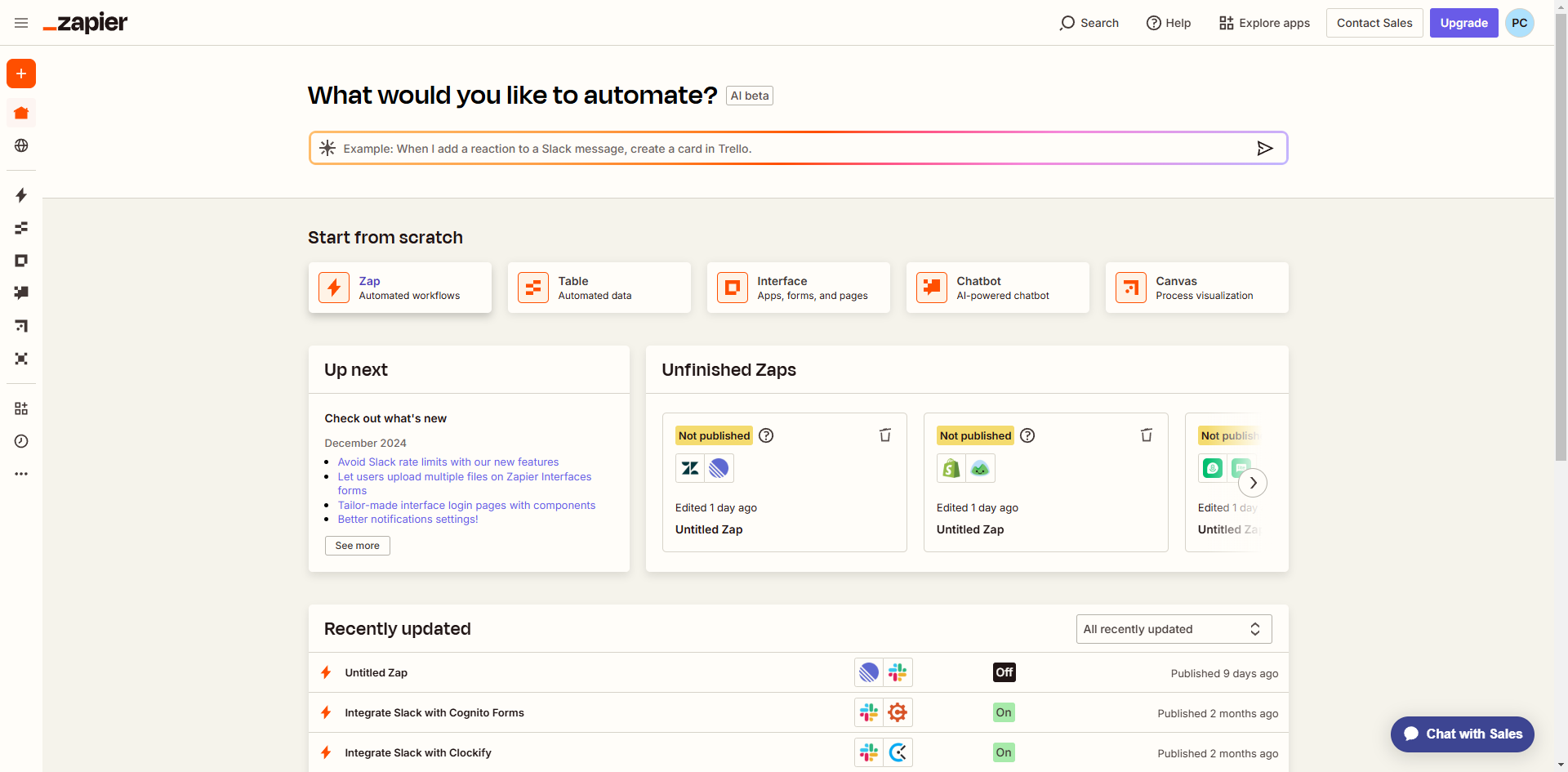Open the All recently updated dropdown
Screen dimensions: 1568x772
pos(1174,629)
